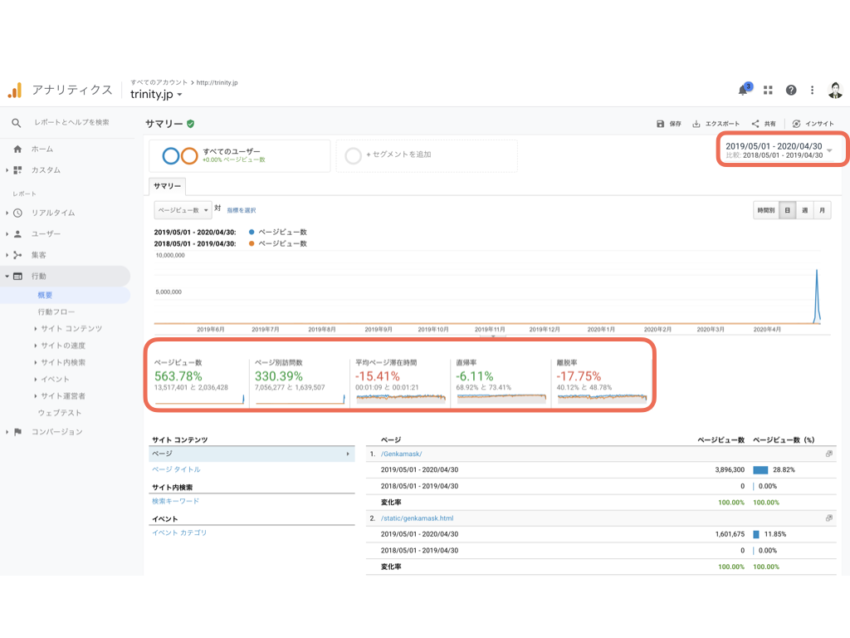Click the 共有 share icon
850x638 pixels.
click(x=756, y=124)
